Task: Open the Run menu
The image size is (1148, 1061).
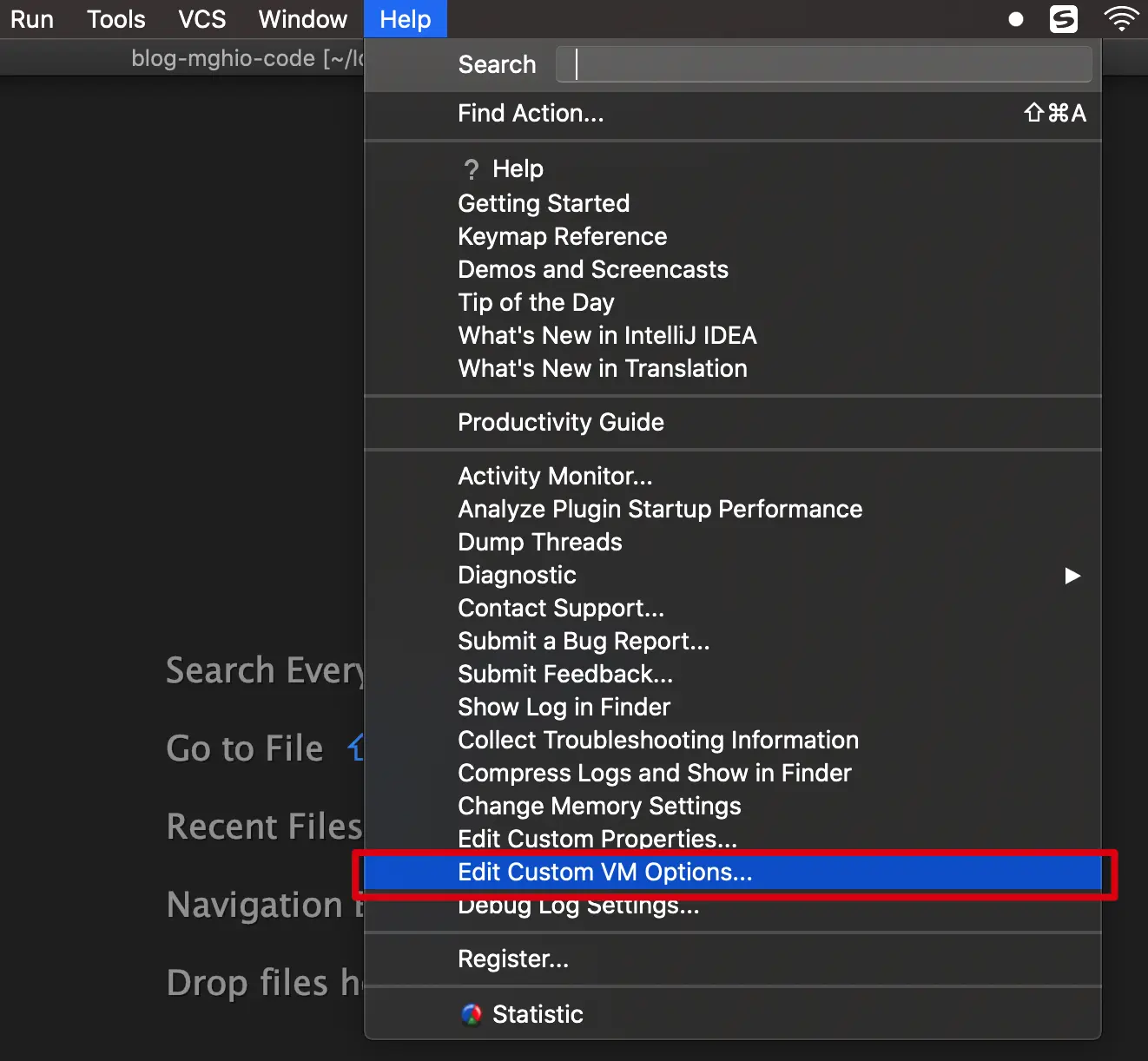Action: [x=31, y=18]
